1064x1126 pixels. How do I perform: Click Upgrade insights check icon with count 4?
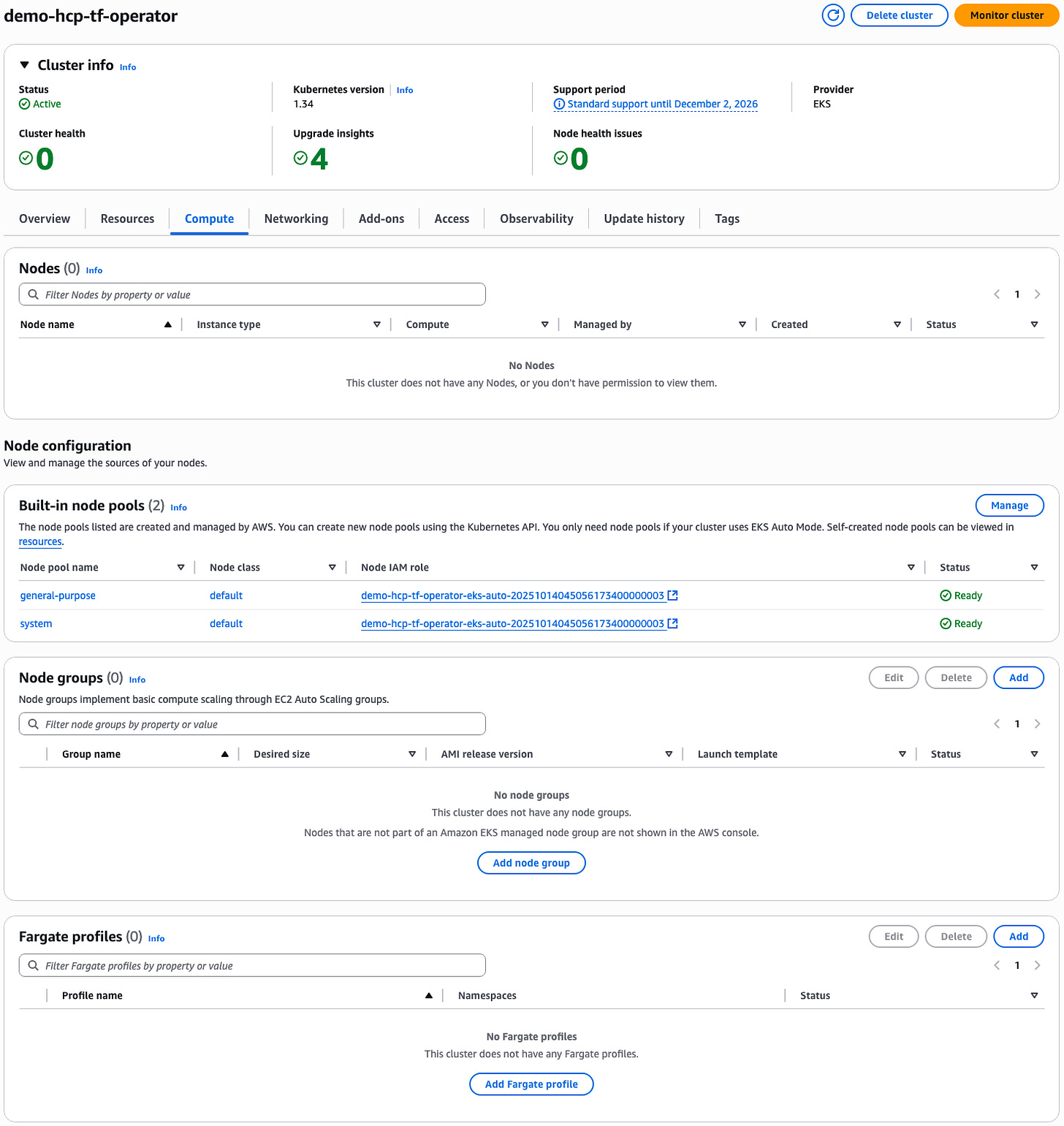[x=300, y=158]
